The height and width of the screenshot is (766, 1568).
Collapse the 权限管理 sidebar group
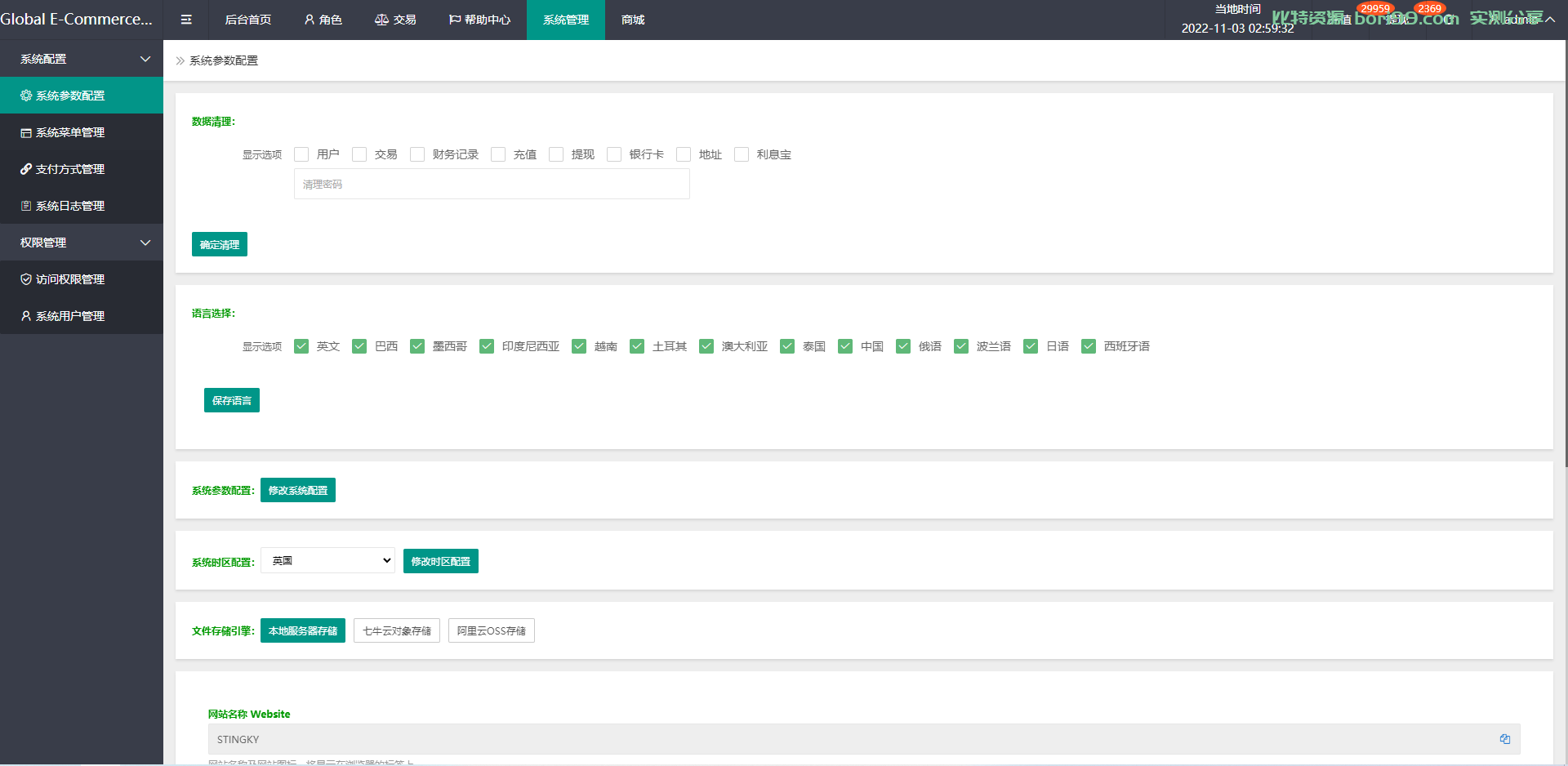coord(82,243)
